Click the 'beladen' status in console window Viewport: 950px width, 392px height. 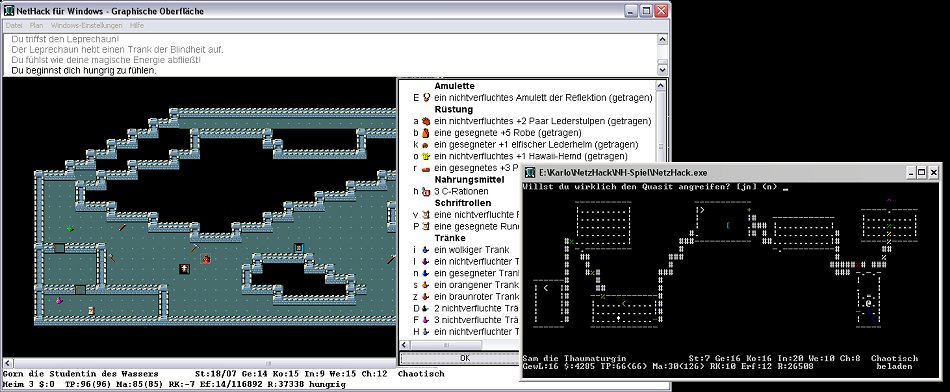[x=894, y=366]
